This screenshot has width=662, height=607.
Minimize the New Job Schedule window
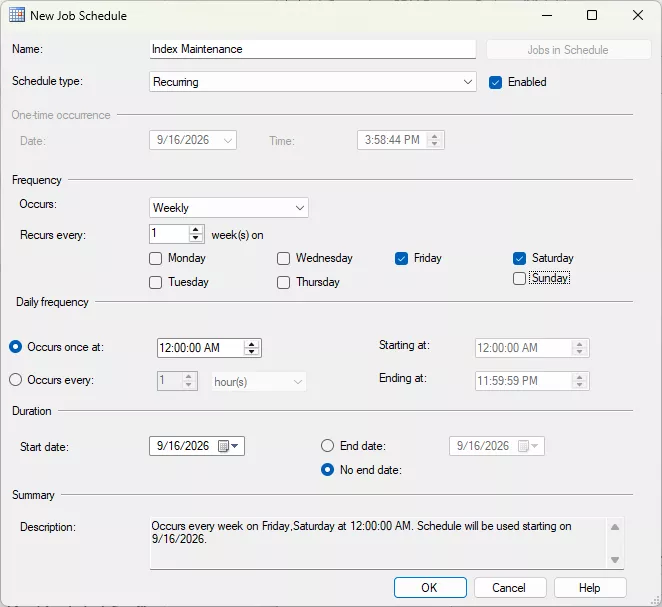tap(547, 16)
